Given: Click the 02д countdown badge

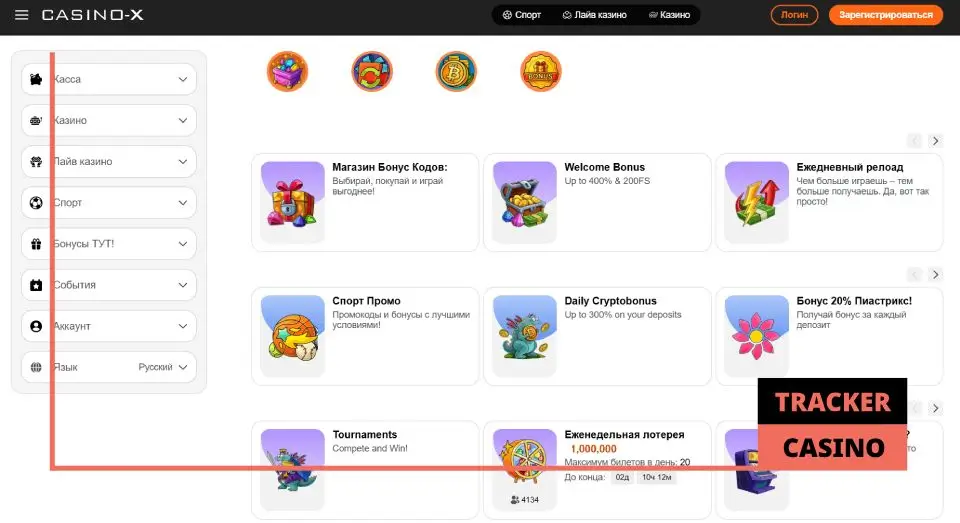Looking at the screenshot, I should (622, 477).
